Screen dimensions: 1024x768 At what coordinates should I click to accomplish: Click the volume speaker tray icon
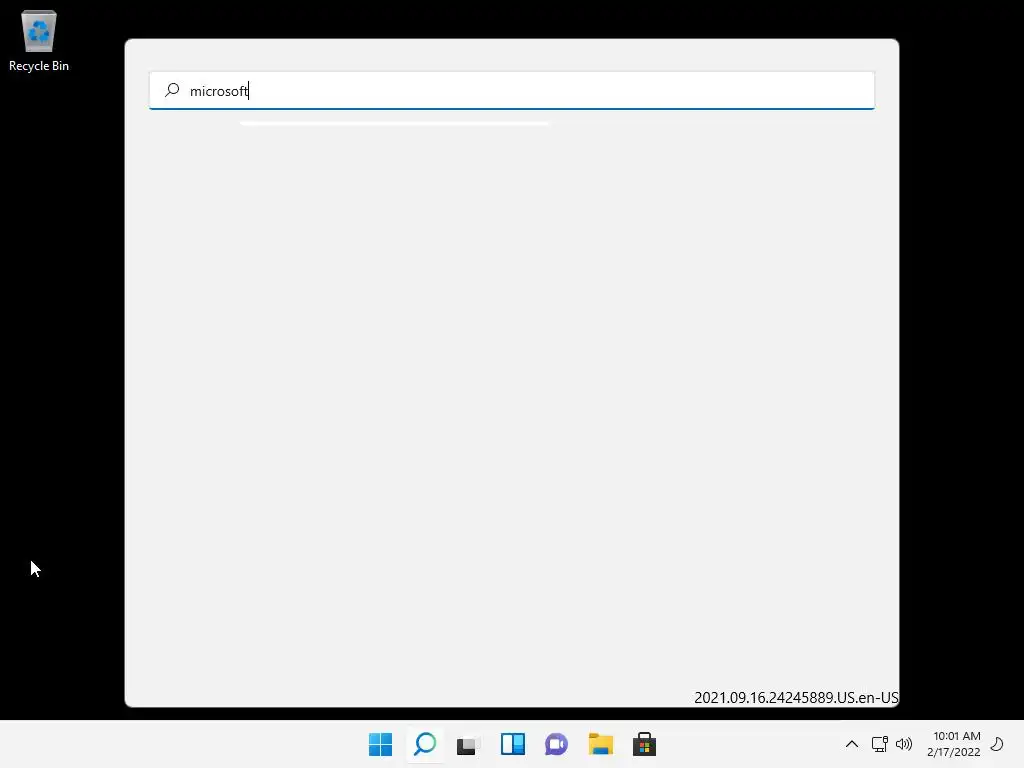(904, 744)
